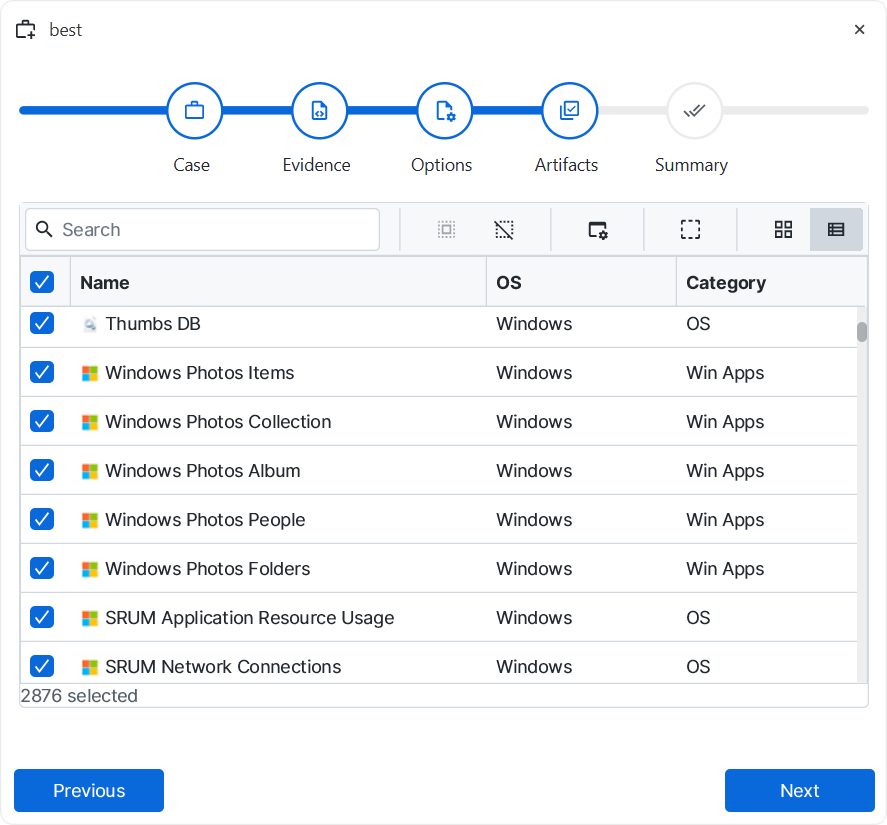Jump to the Summary step icon
The image size is (887, 825).
pos(694,111)
